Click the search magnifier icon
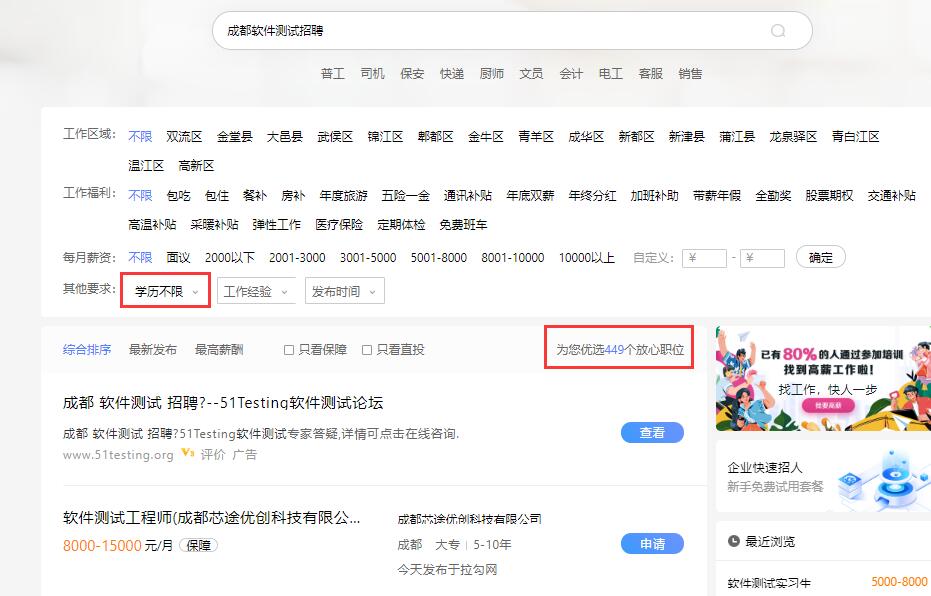Viewport: 931px width, 596px height. (x=778, y=31)
